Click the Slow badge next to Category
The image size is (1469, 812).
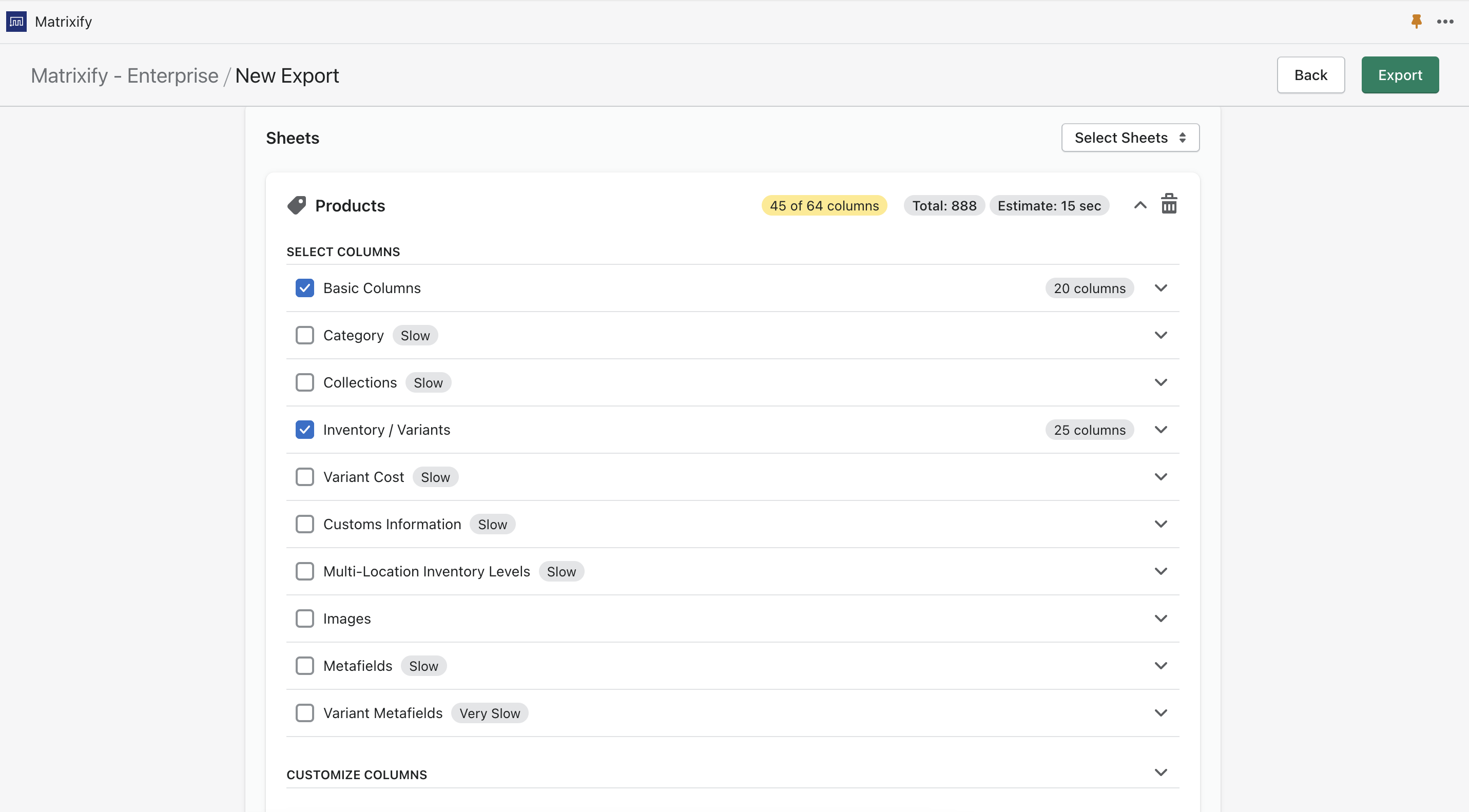pyautogui.click(x=415, y=335)
